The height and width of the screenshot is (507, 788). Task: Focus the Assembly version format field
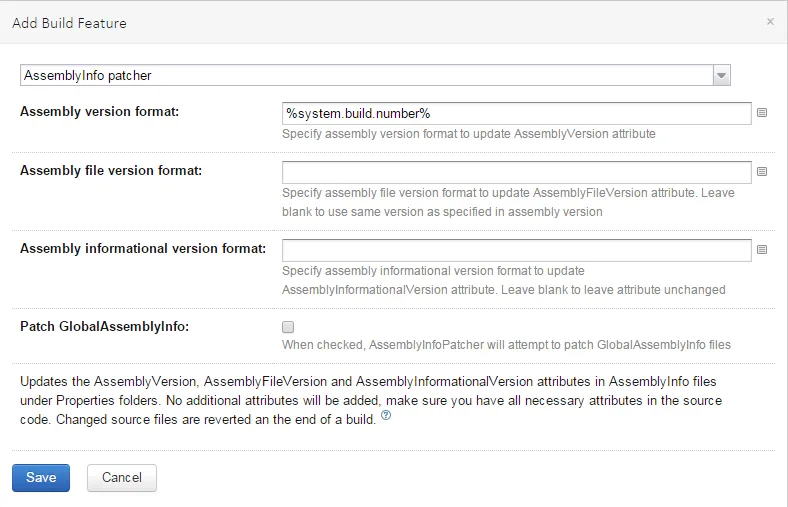point(516,113)
